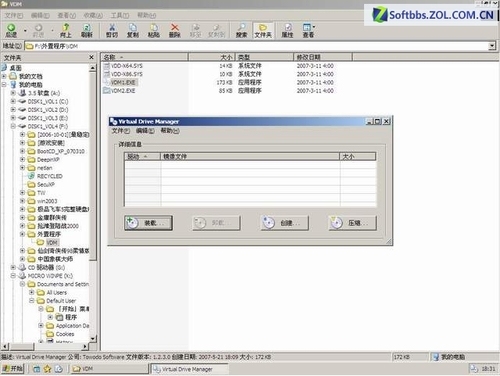
Task: Click the Up (向上) folder toolbar icon
Action: (66, 31)
